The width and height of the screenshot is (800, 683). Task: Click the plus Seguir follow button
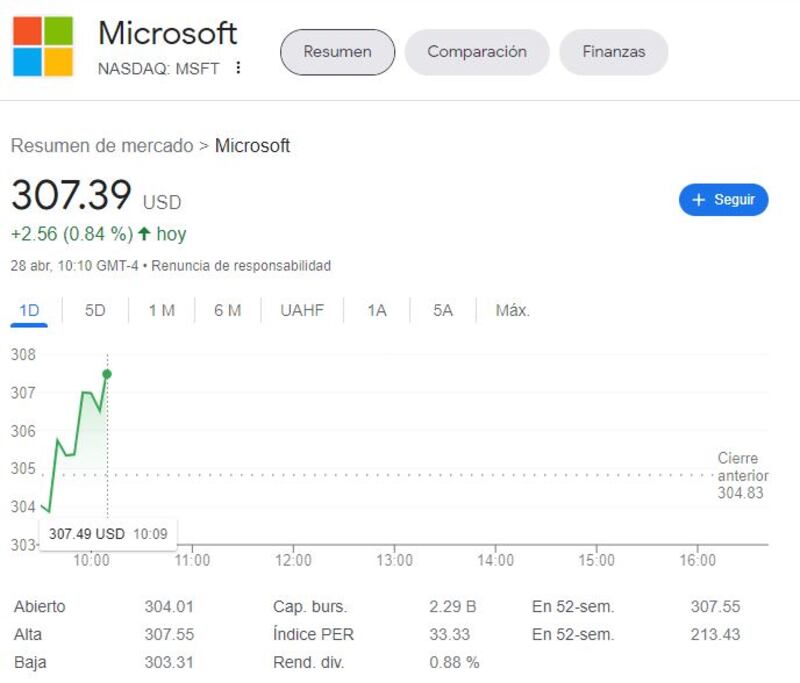[723, 200]
